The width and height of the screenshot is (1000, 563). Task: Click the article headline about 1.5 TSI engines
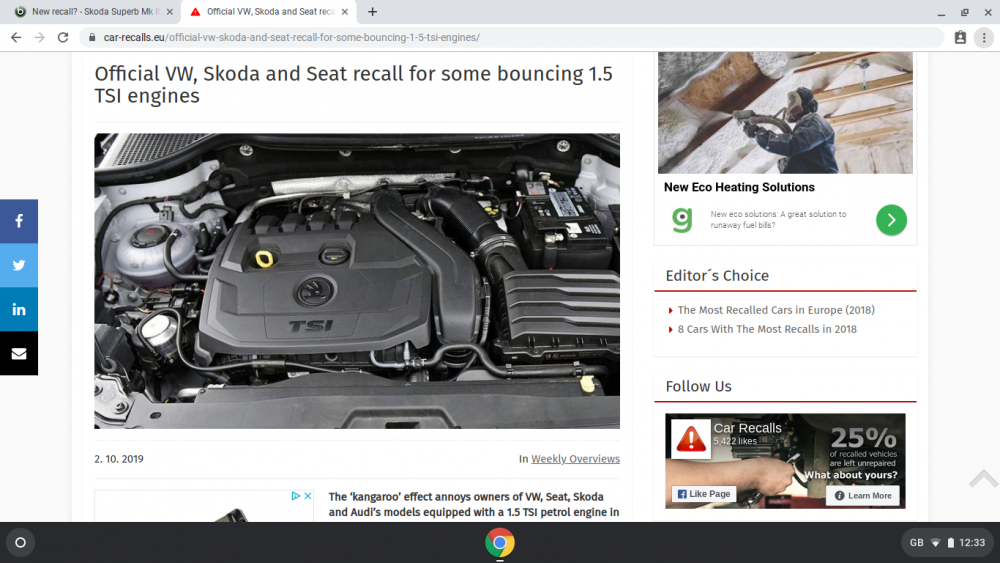353,84
